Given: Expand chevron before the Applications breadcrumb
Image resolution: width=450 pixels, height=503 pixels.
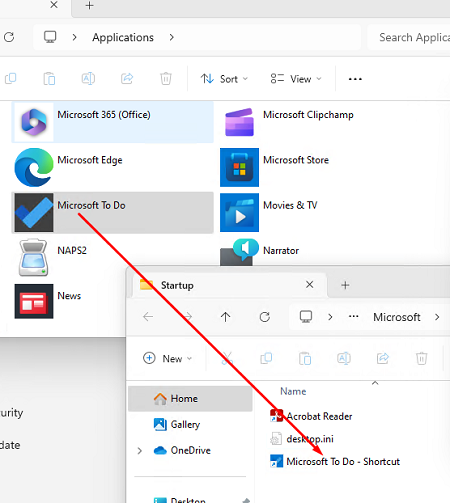Looking at the screenshot, I should tap(74, 37).
